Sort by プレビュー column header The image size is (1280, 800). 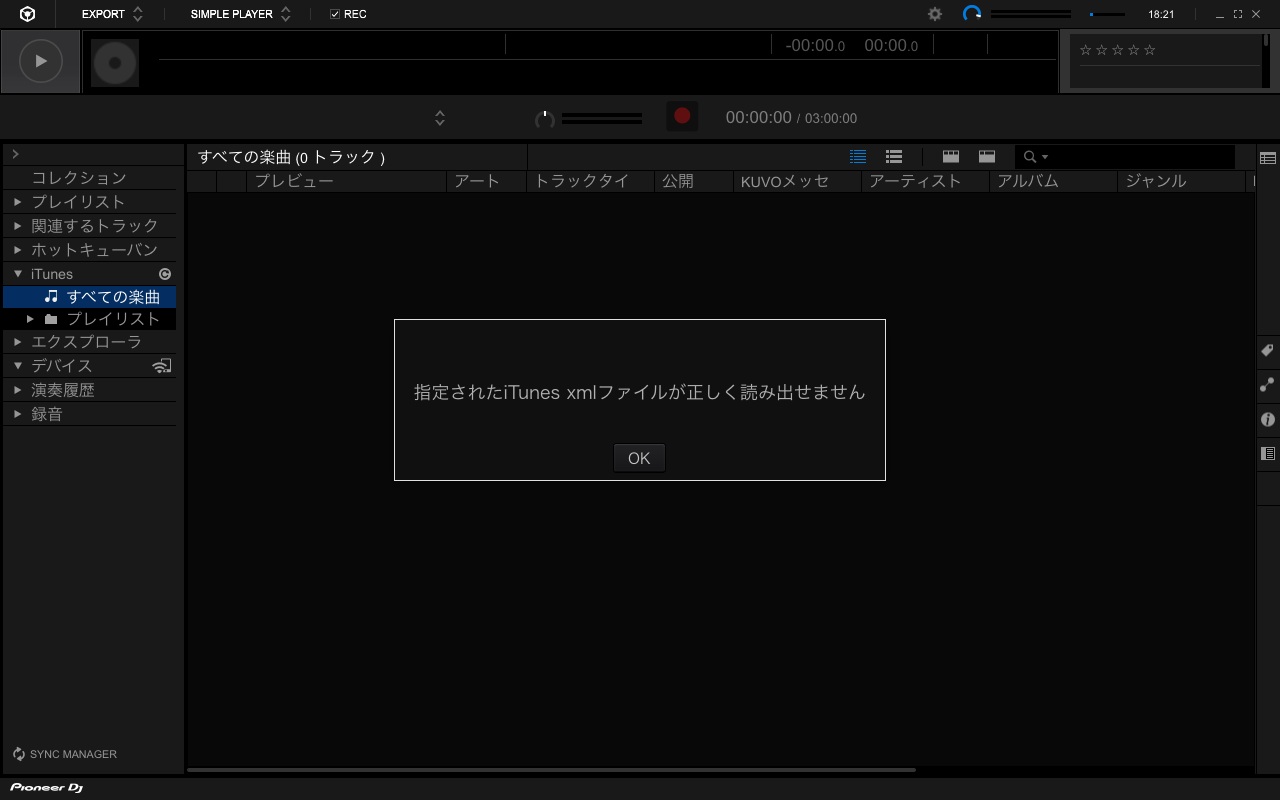click(x=346, y=181)
